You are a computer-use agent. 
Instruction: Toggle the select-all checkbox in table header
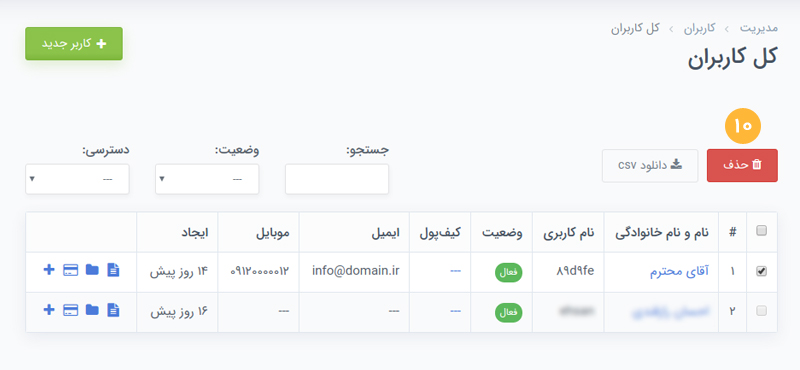point(761,231)
